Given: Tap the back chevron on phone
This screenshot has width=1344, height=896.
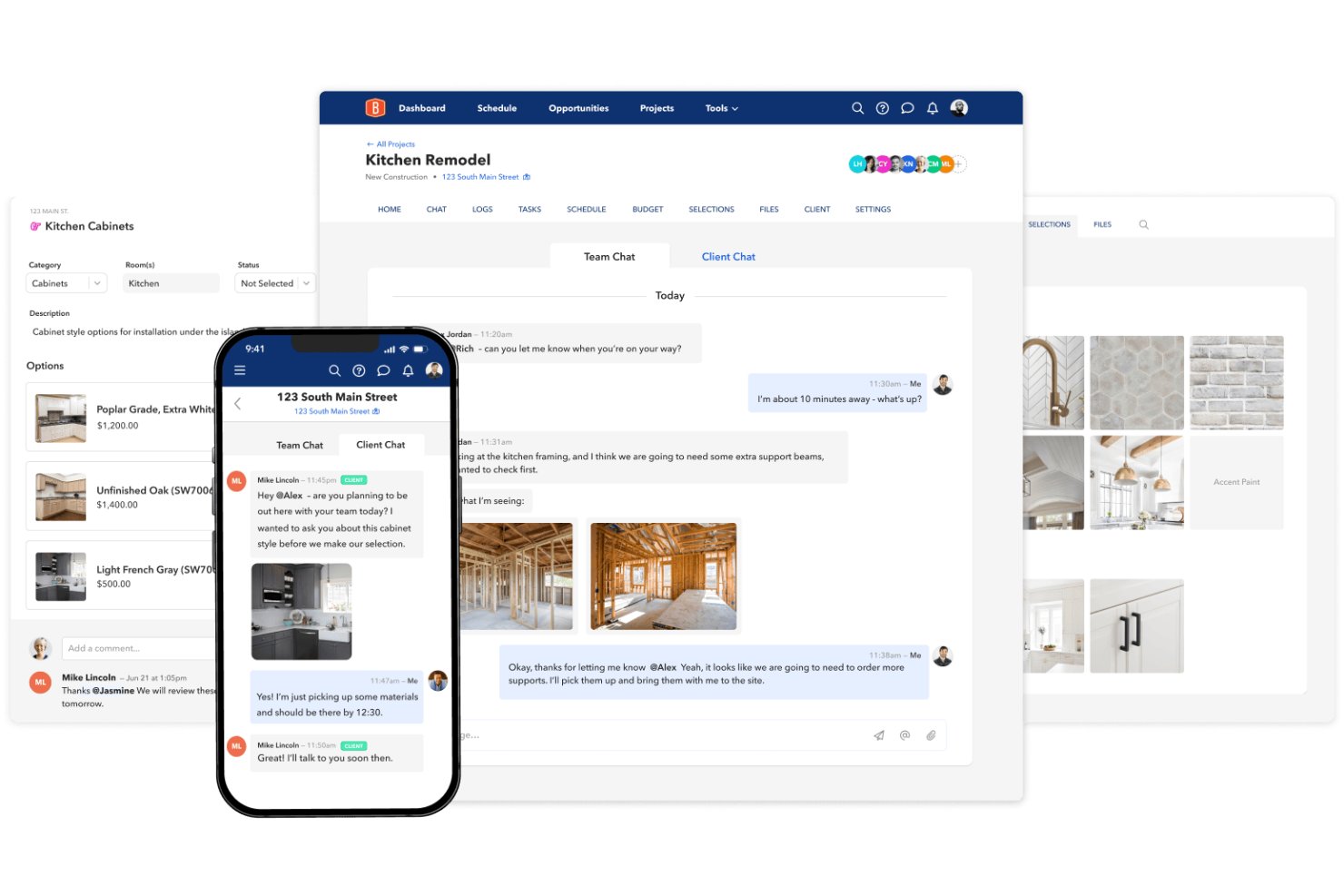Looking at the screenshot, I should 238,404.
